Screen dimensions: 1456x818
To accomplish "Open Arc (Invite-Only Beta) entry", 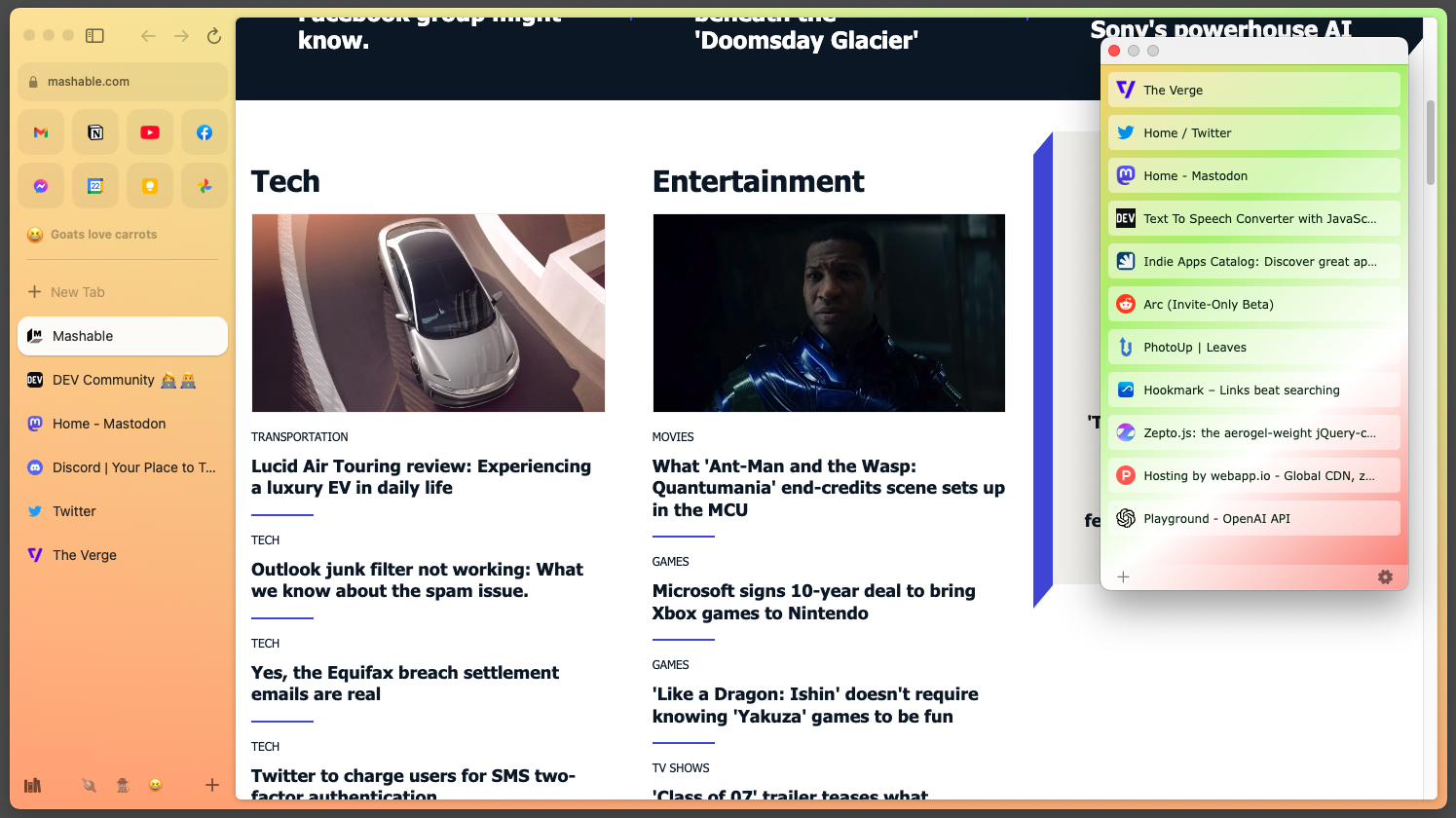I will (x=1254, y=305).
